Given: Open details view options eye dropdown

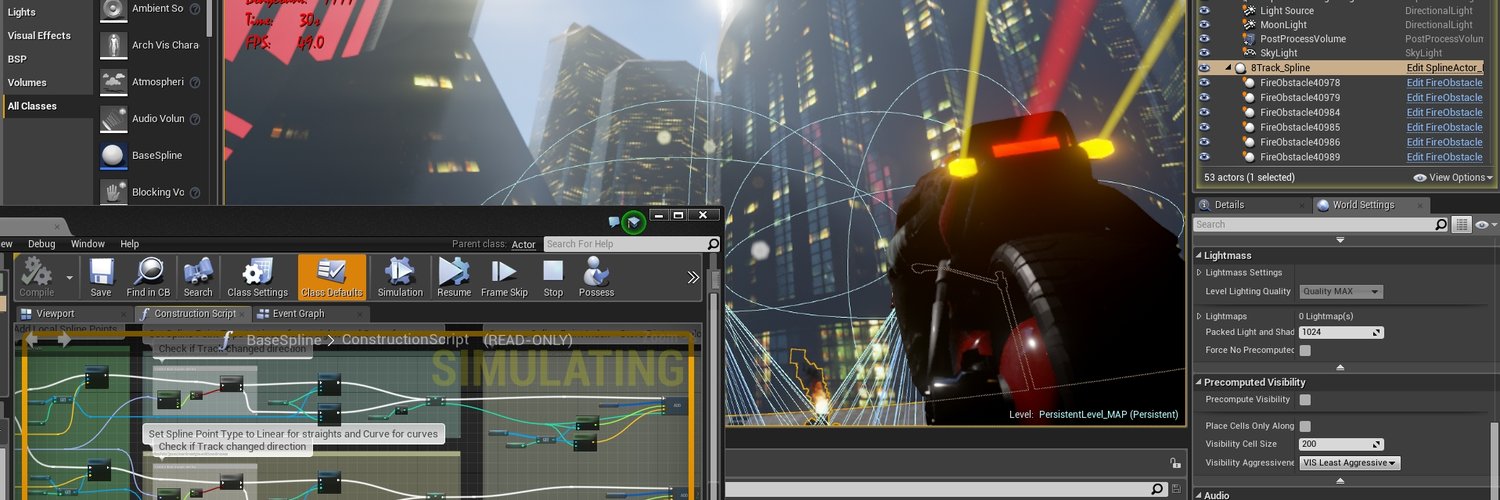Looking at the screenshot, I should click(x=1484, y=225).
